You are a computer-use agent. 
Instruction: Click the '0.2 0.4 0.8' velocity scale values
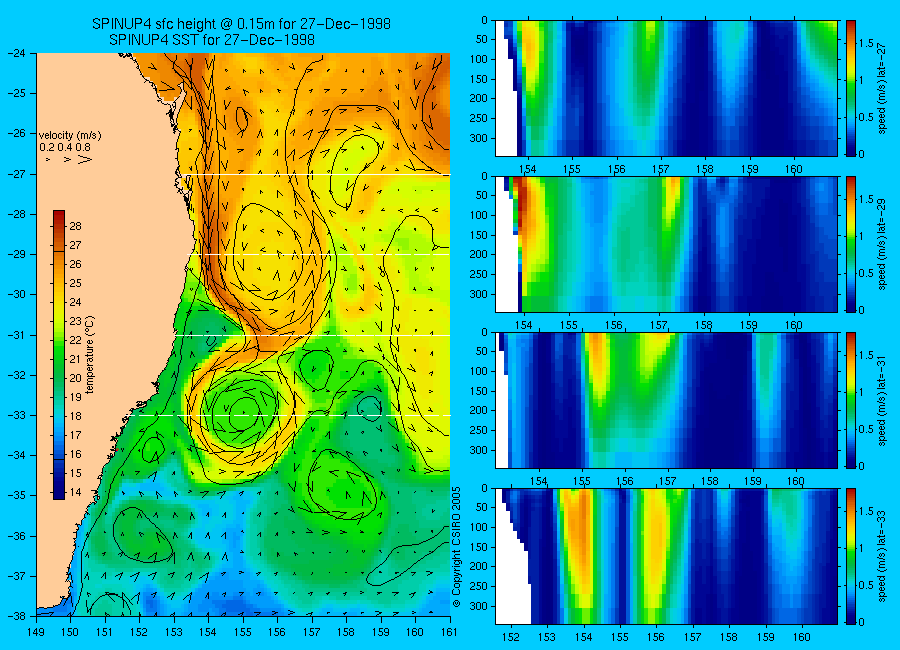tap(63, 147)
